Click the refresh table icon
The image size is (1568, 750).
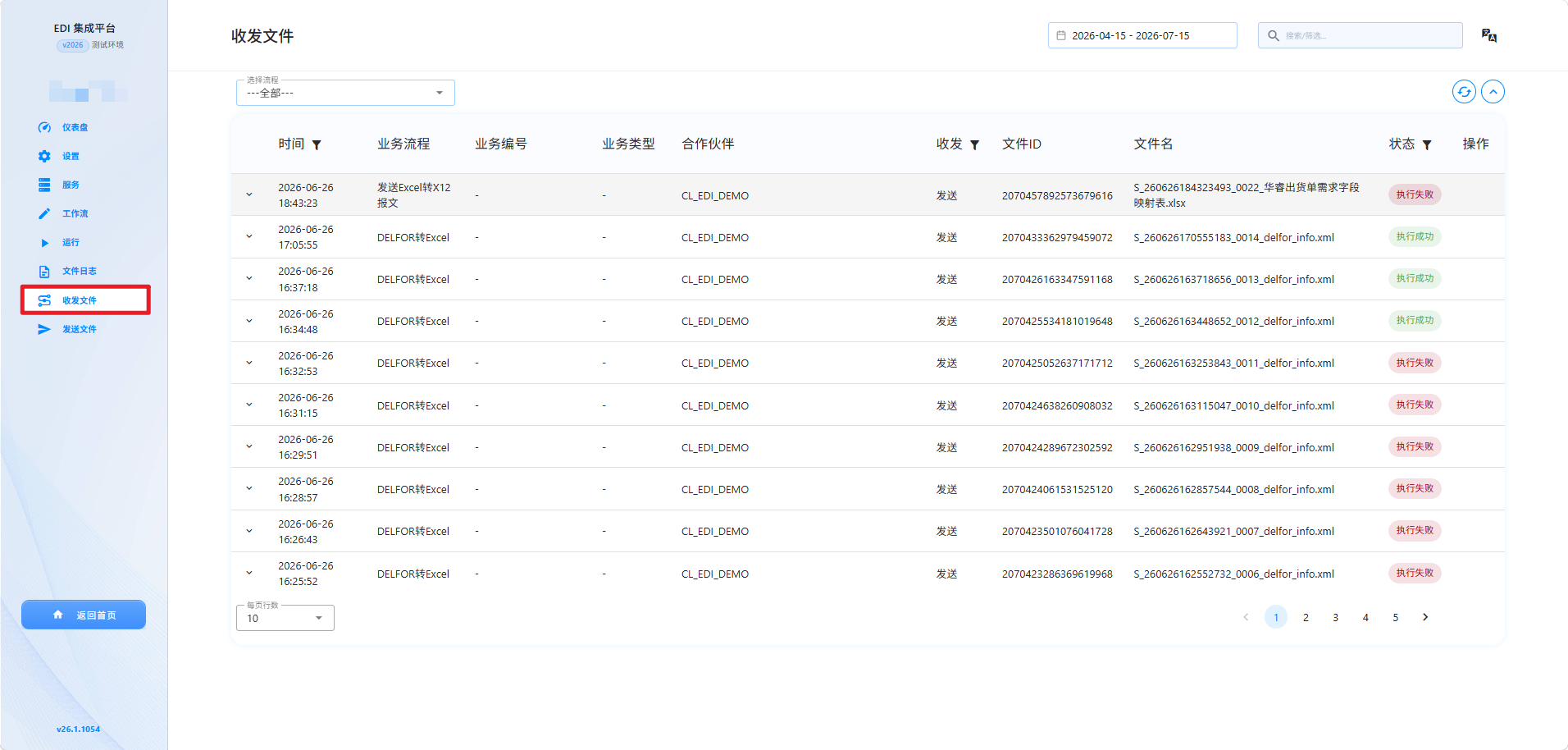click(1464, 92)
